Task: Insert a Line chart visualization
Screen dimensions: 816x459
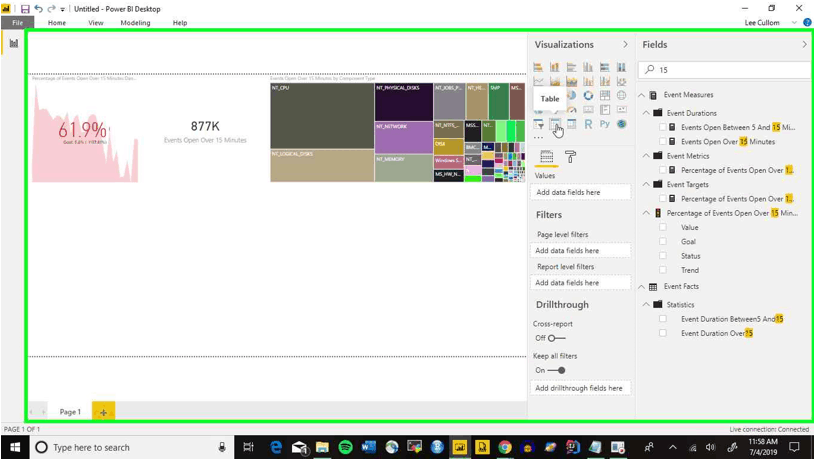Action: 538,81
